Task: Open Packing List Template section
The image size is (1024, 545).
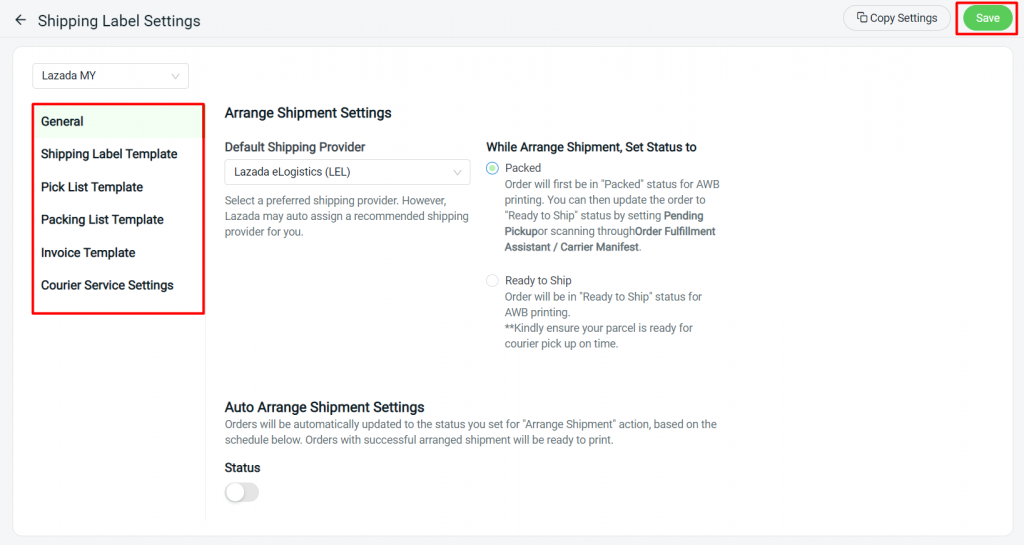Action: pos(102,220)
